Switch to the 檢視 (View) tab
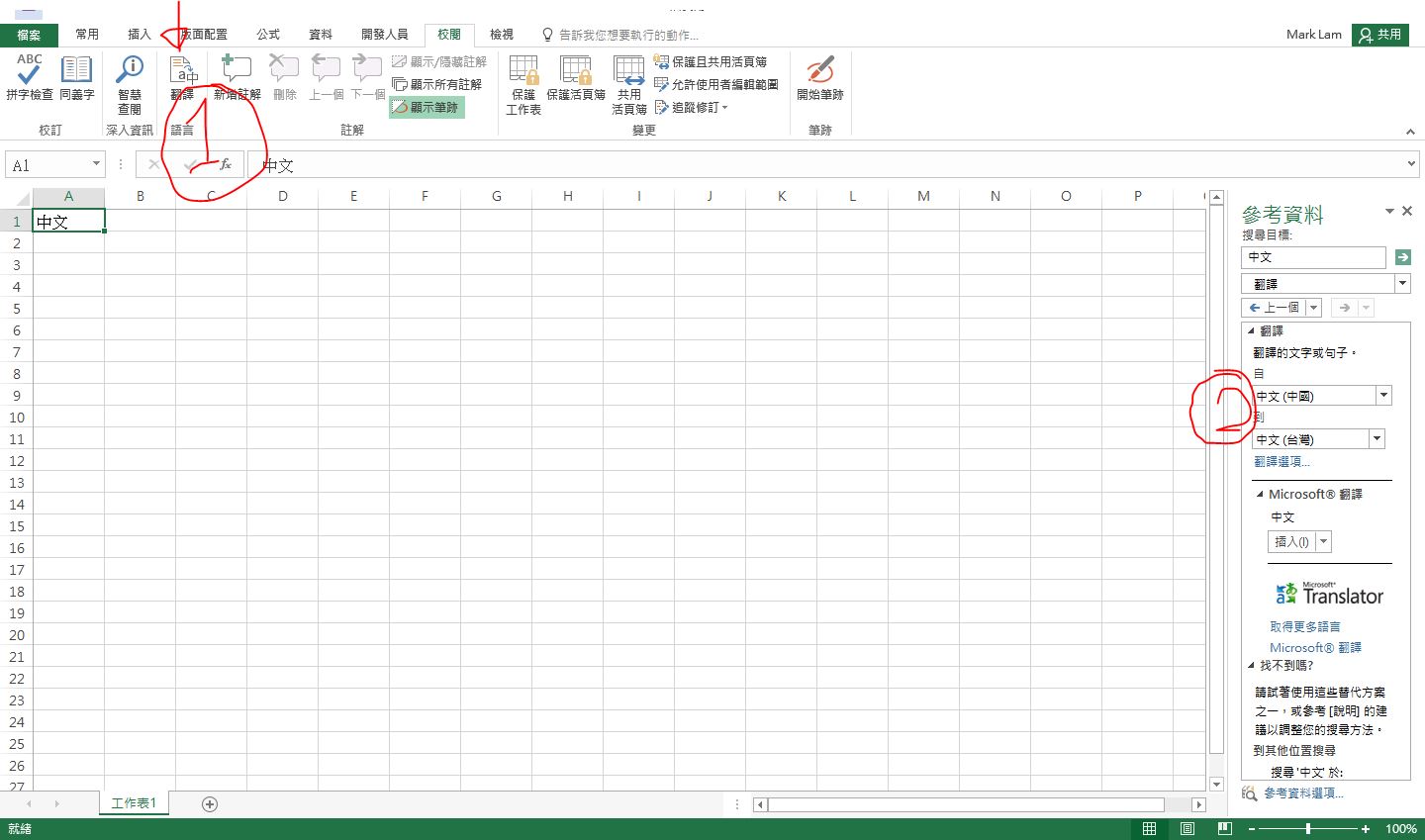1425x840 pixels. [x=502, y=33]
